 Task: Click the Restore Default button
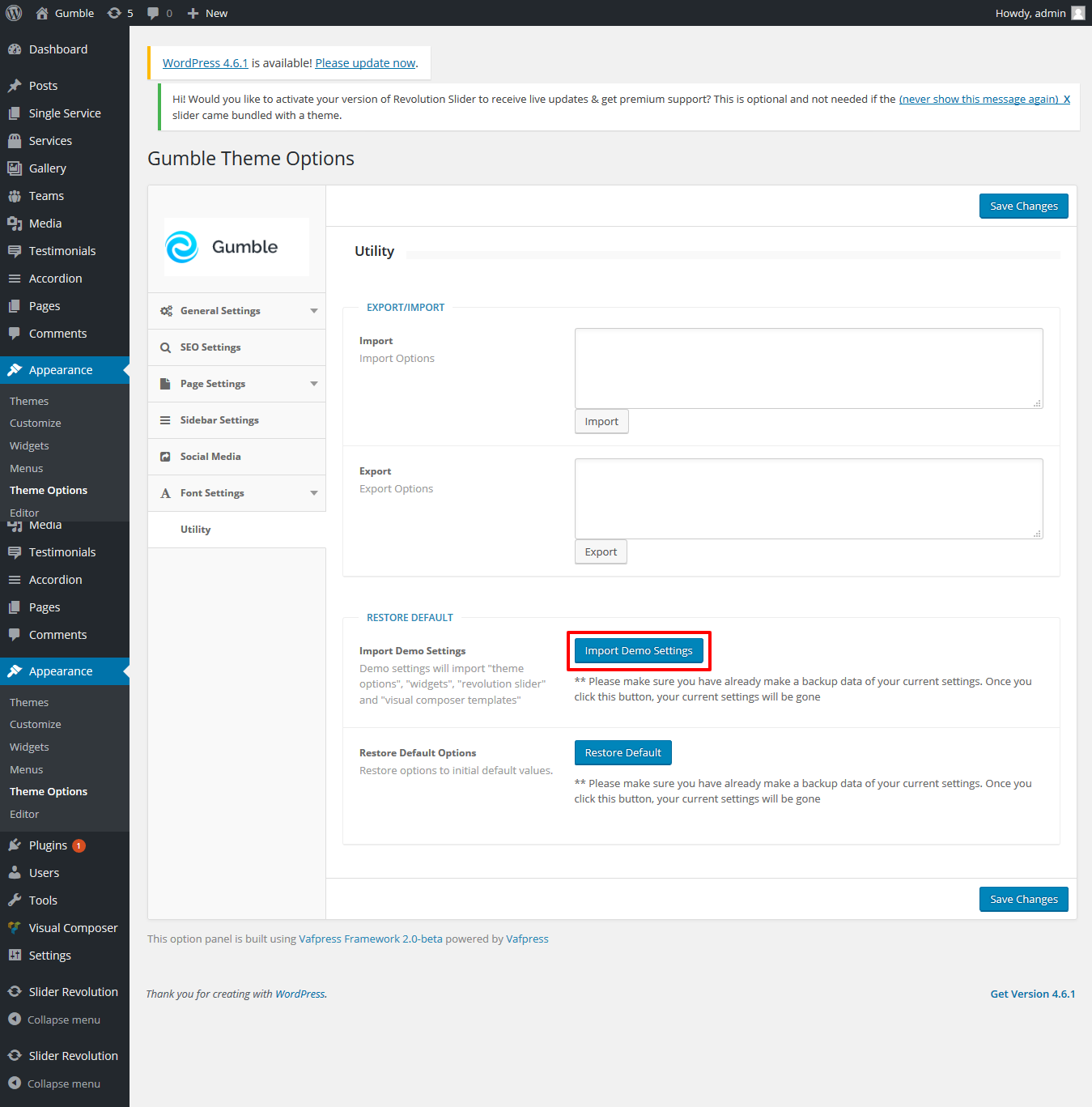pos(622,752)
